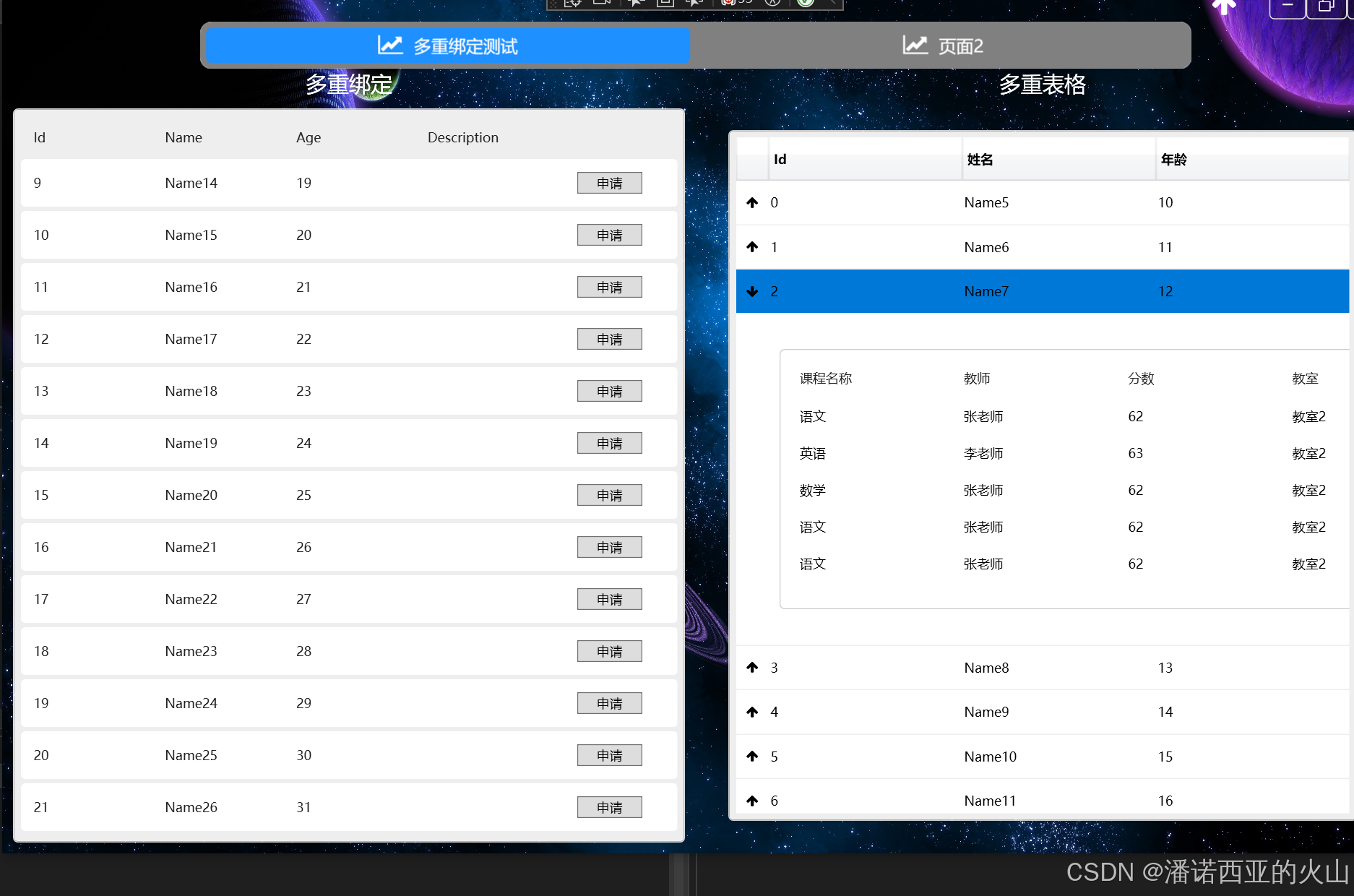Click the left table Age column header
1354x896 pixels.
(309, 137)
